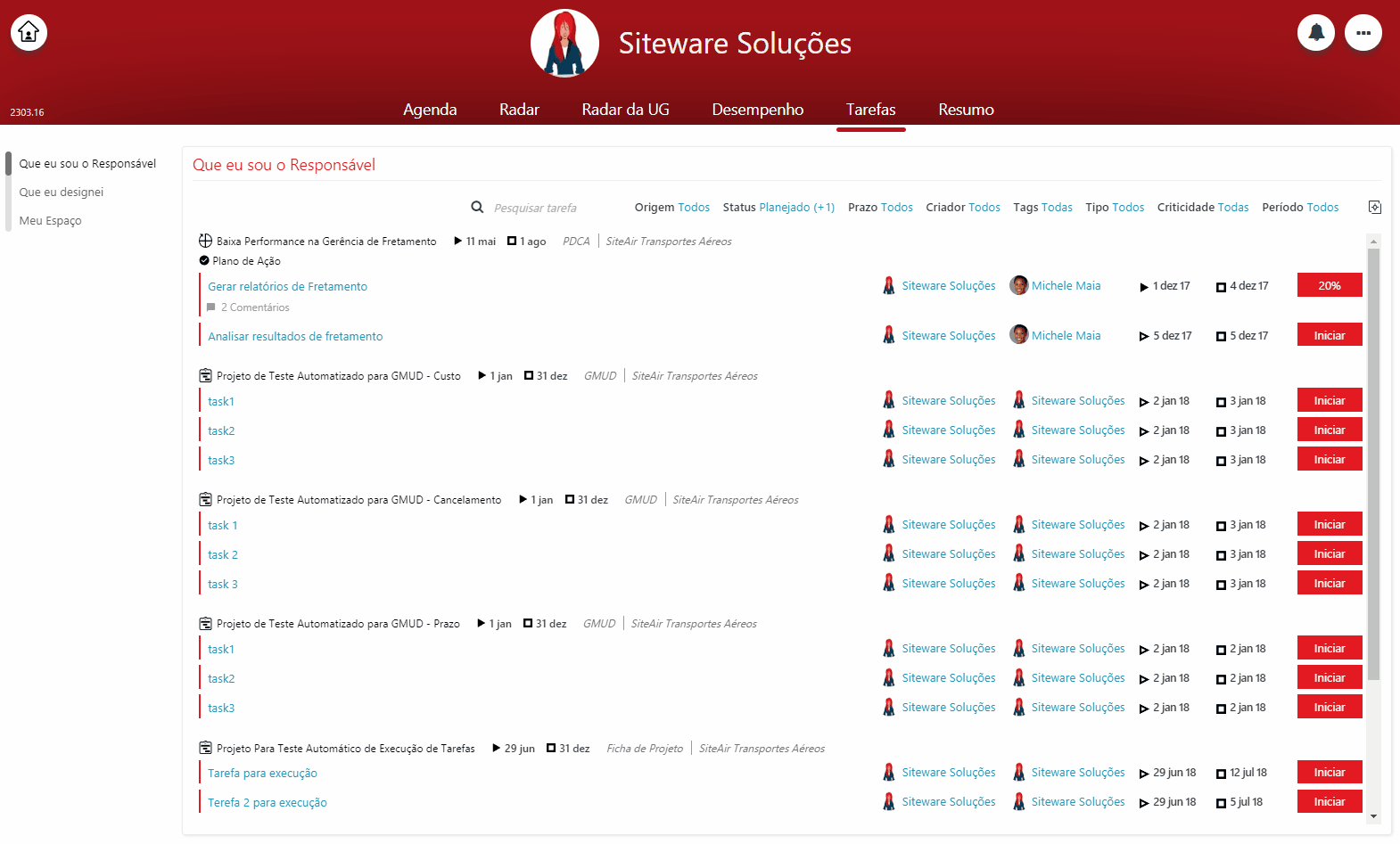Image resolution: width=1400 pixels, height=844 pixels.
Task: Click the scrollbar down arrow
Action: pos(1373,815)
